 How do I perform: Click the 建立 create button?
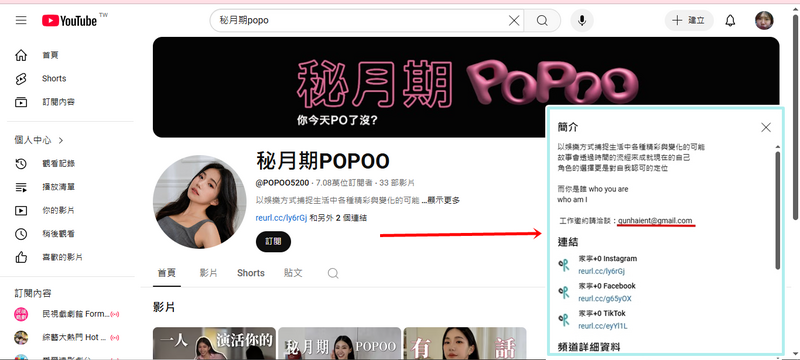tap(689, 20)
